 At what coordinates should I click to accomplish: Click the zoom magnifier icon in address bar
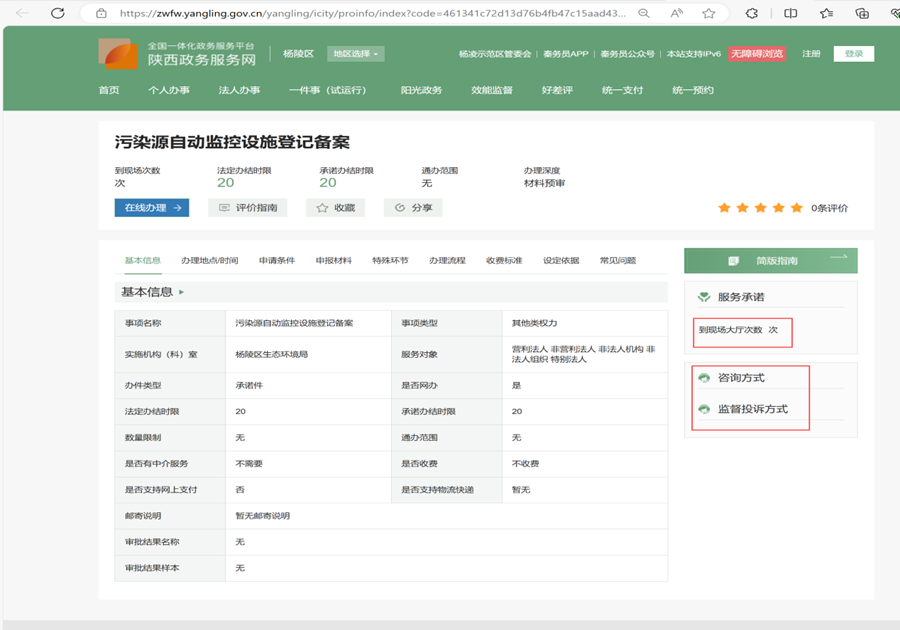click(x=644, y=13)
